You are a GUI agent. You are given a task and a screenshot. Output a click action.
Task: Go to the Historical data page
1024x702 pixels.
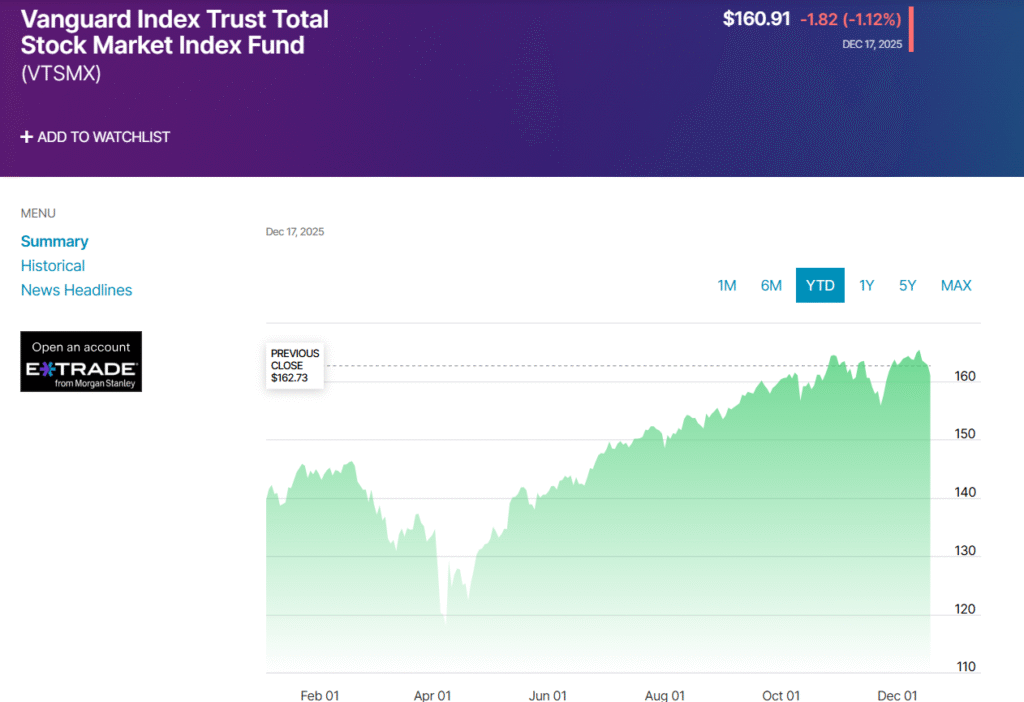(x=53, y=266)
